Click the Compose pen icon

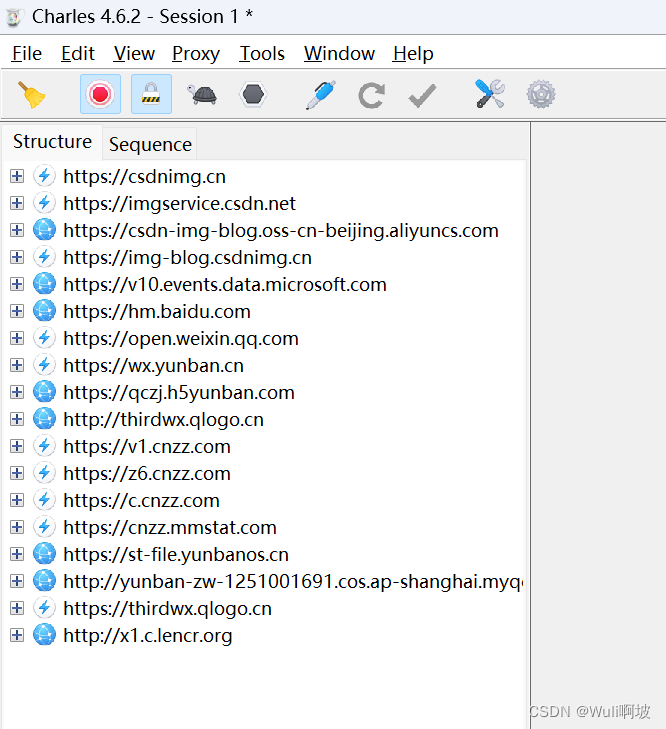tap(321, 94)
